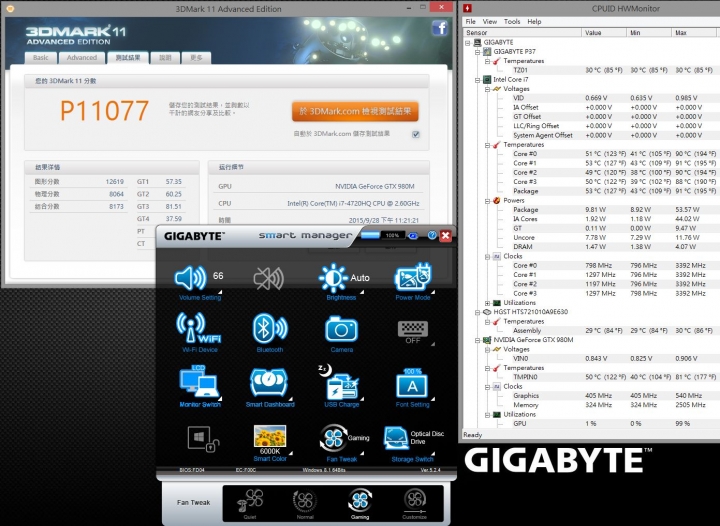The width and height of the screenshot is (720, 526).
Task: Click the blue icon beside 100% battery
Action: [413, 235]
